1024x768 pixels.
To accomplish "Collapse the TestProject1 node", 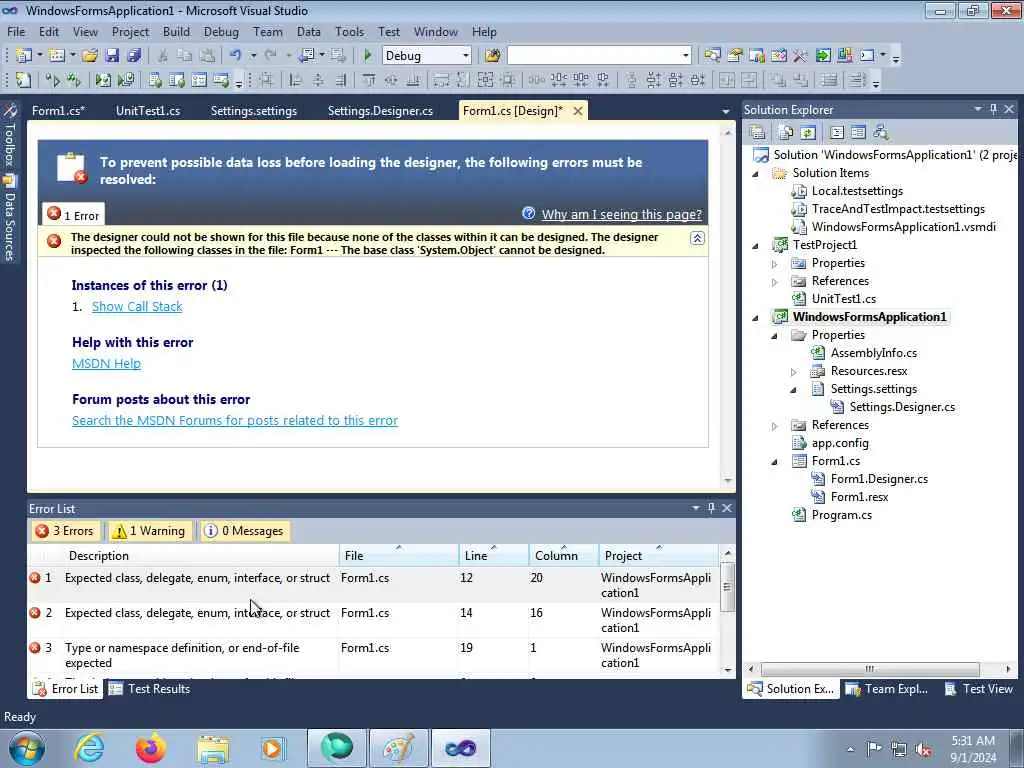I will pyautogui.click(x=756, y=246).
